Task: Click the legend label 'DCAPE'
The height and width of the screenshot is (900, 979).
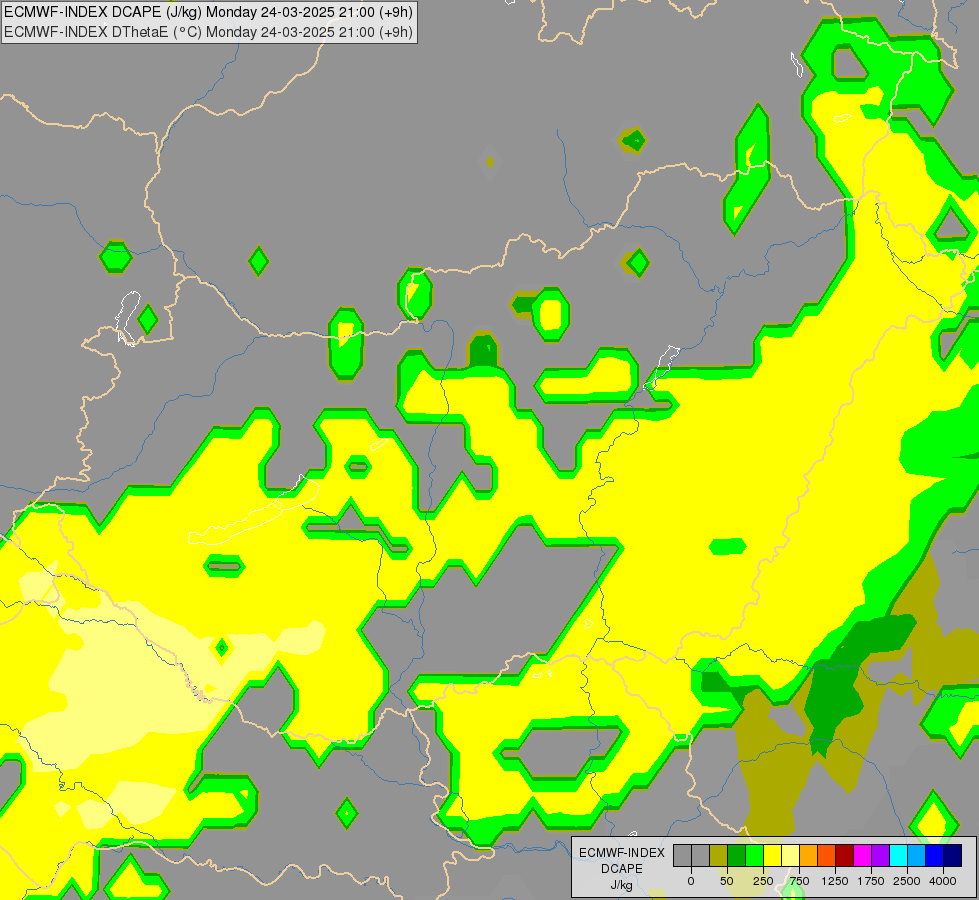Action: [622, 869]
